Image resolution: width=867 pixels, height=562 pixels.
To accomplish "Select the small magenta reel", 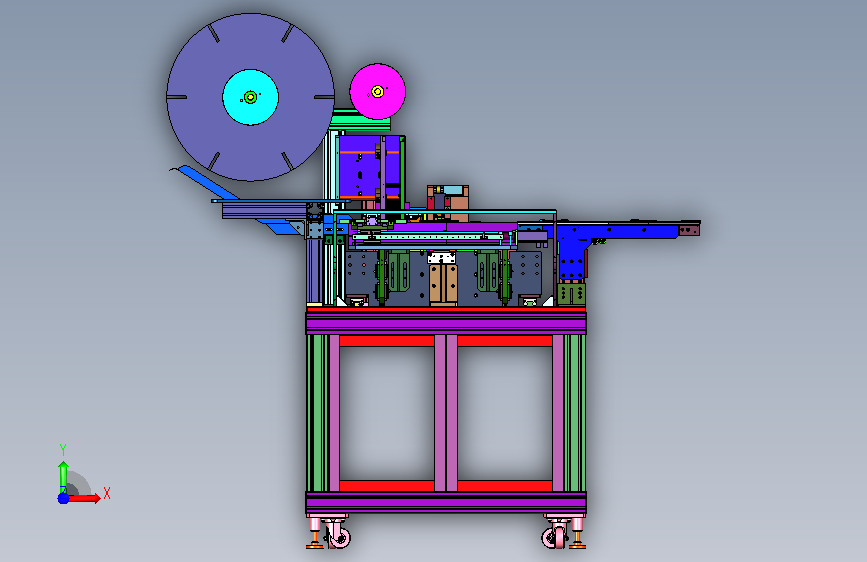I will coord(378,91).
